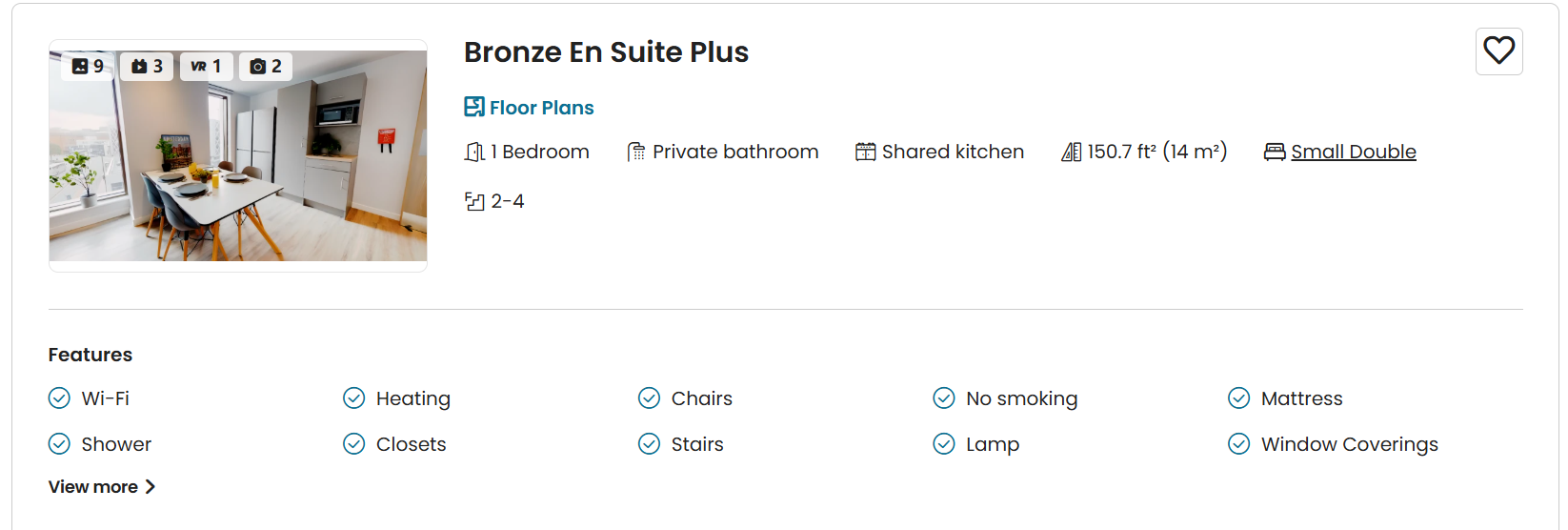
Task: Click the Wi-Fi feature checkmark
Action: click(59, 397)
